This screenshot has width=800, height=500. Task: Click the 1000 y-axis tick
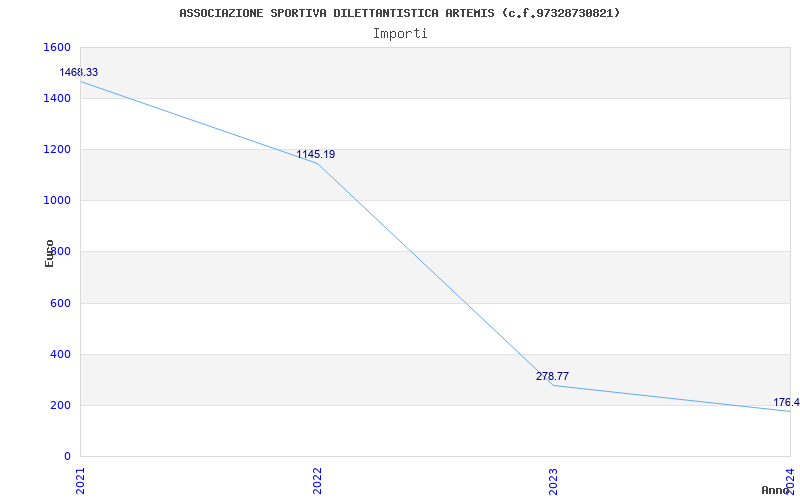click(x=57, y=201)
